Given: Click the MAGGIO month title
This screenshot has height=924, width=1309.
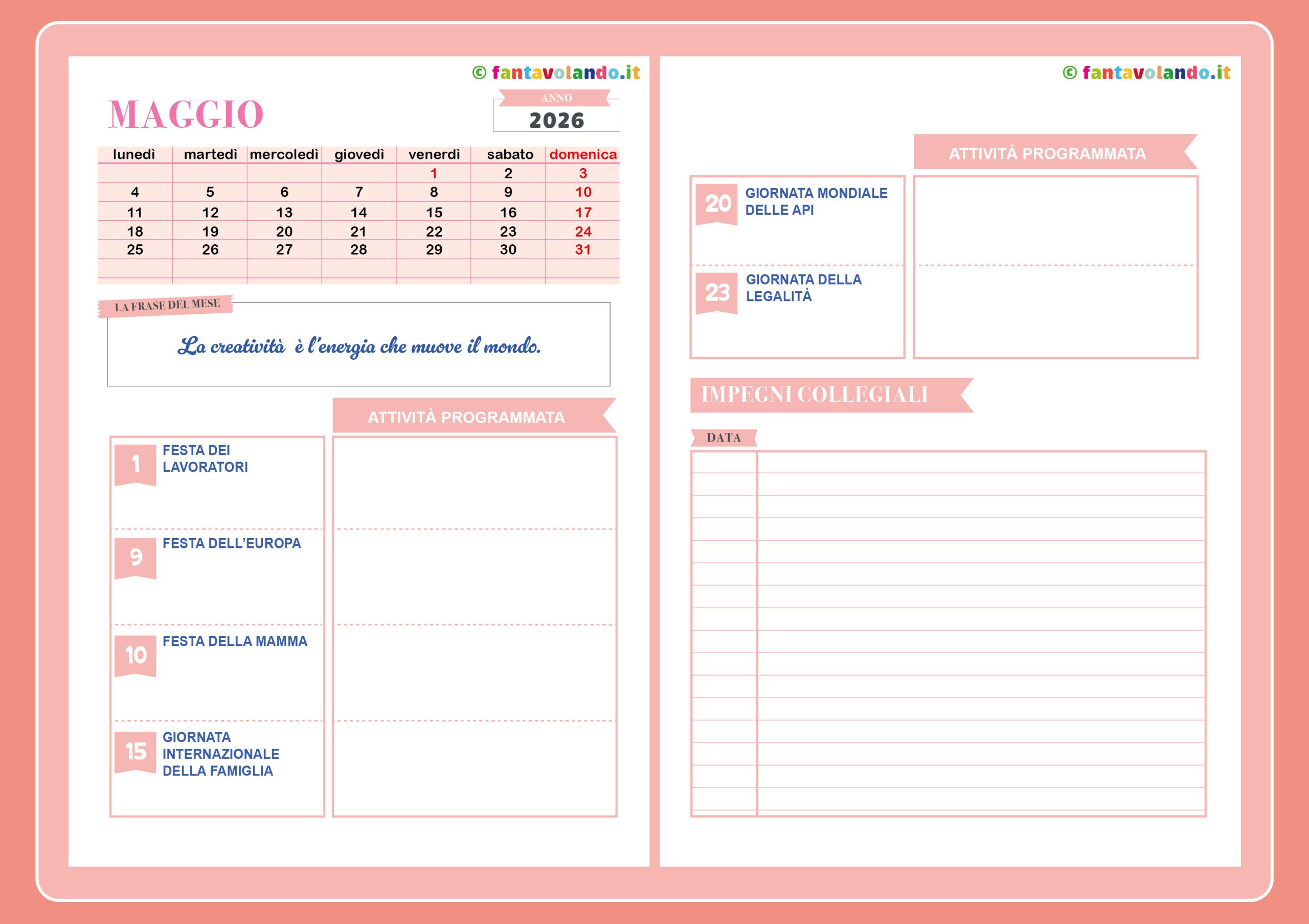Looking at the screenshot, I should [x=186, y=114].
